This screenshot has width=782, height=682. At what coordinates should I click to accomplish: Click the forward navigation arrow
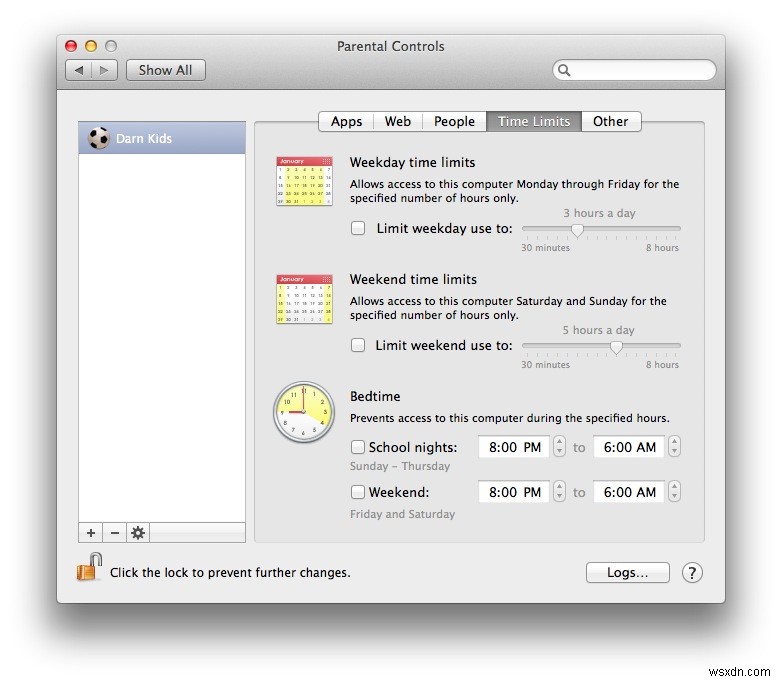click(104, 70)
